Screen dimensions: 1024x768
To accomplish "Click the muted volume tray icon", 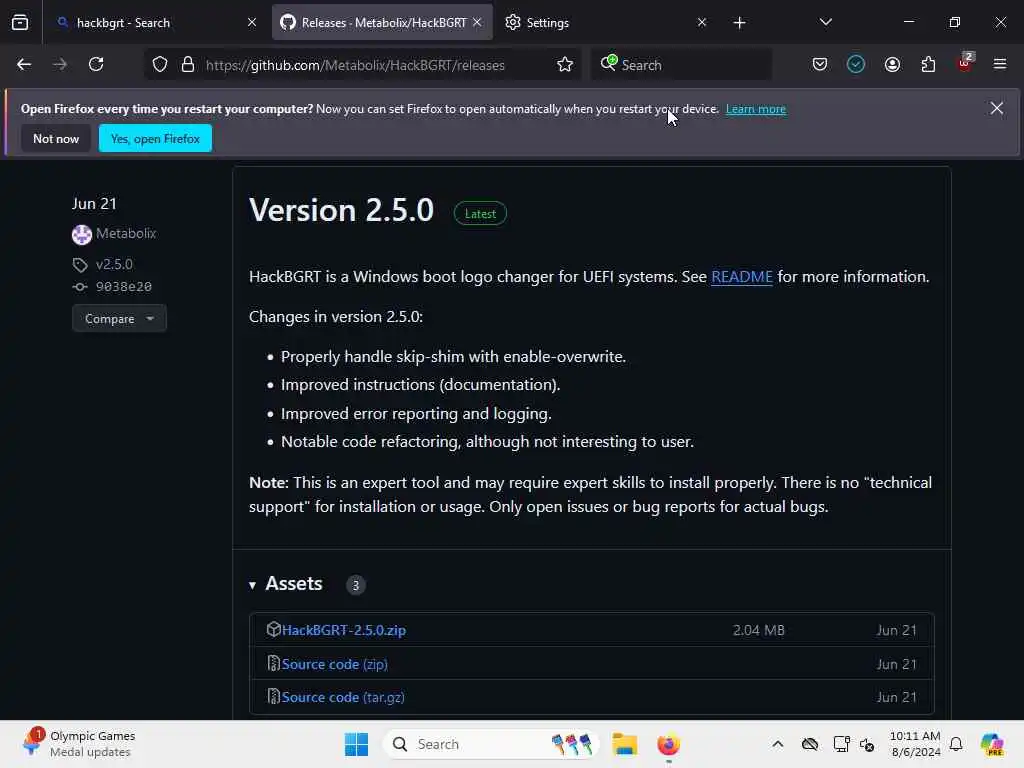I will coord(867,744).
